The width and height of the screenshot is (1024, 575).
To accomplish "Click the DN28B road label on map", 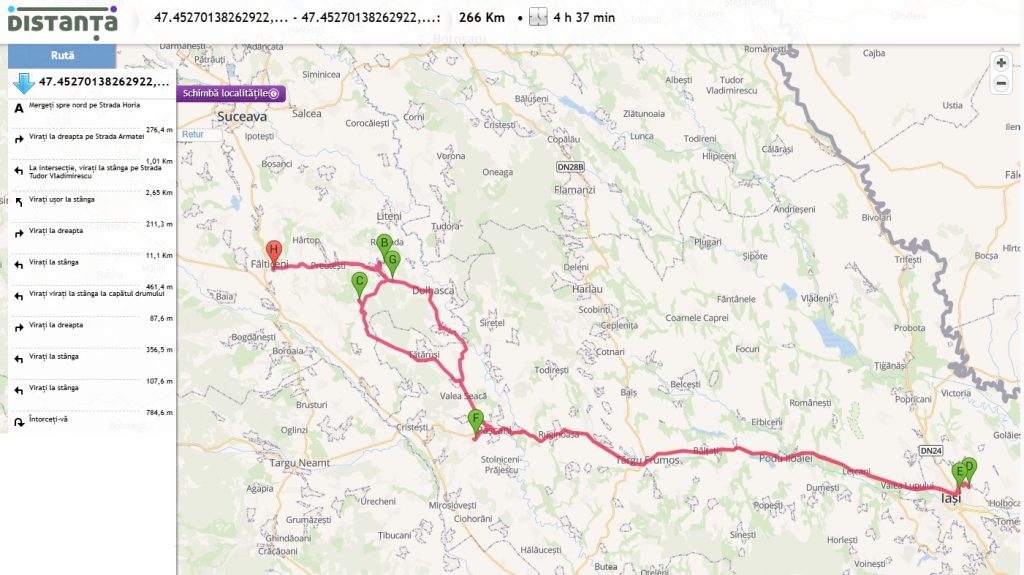I will tap(569, 167).
